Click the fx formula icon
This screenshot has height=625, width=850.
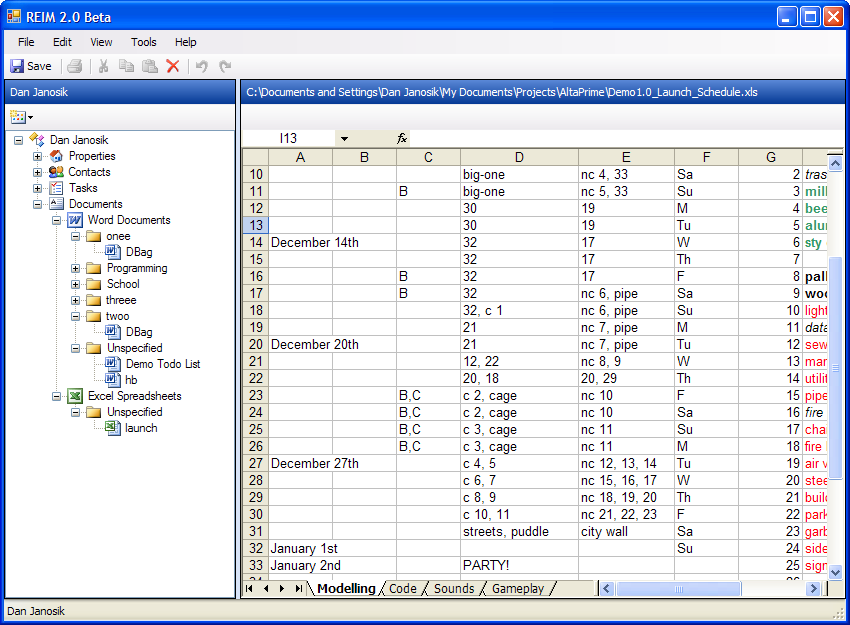click(402, 139)
